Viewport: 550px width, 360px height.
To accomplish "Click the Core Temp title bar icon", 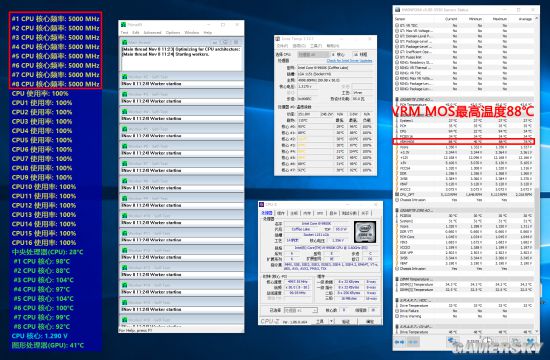I will [x=278, y=39].
